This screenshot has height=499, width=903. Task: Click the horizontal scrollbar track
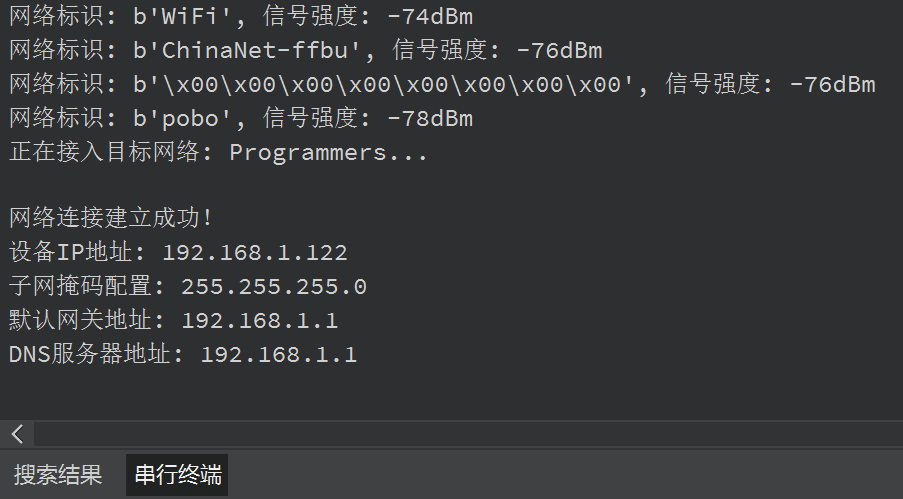pyautogui.click(x=468, y=434)
